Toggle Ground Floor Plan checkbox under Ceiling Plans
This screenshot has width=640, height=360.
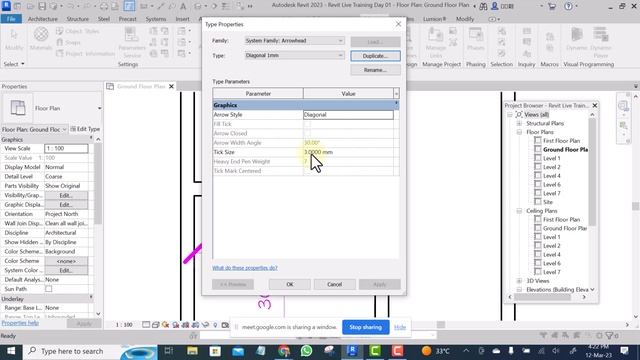[x=538, y=228]
